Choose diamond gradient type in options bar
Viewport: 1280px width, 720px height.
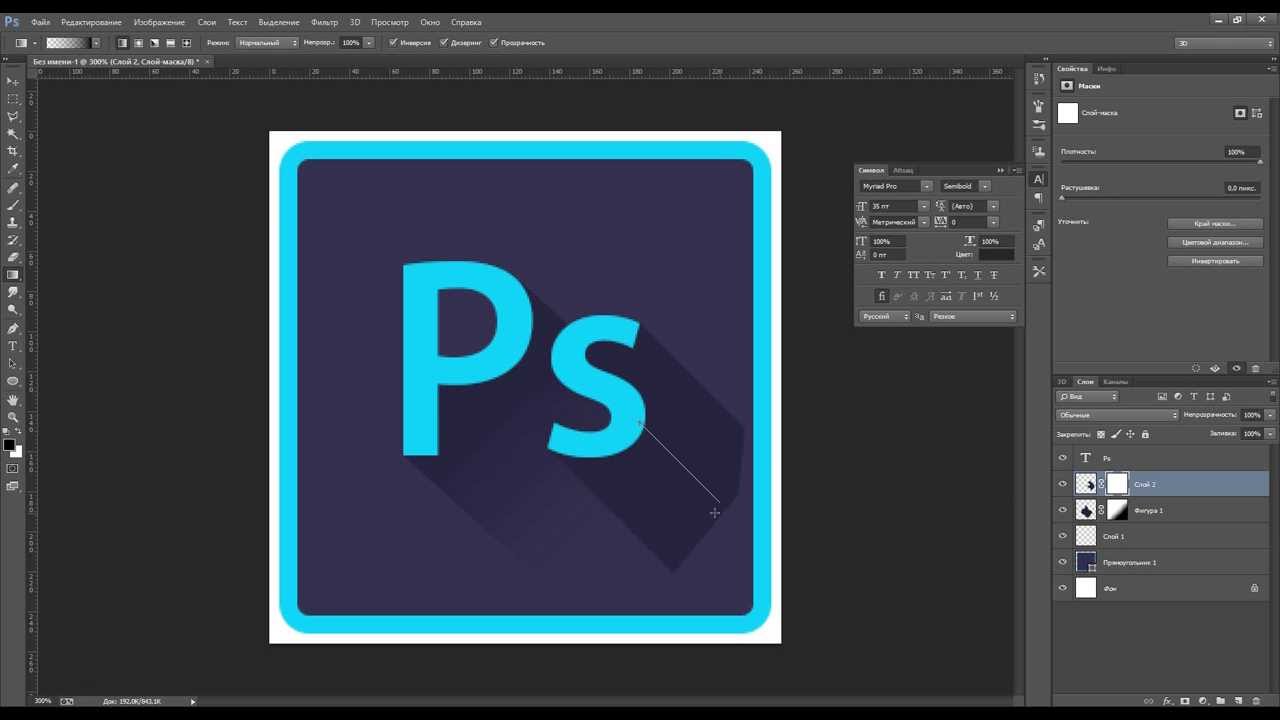coord(186,43)
